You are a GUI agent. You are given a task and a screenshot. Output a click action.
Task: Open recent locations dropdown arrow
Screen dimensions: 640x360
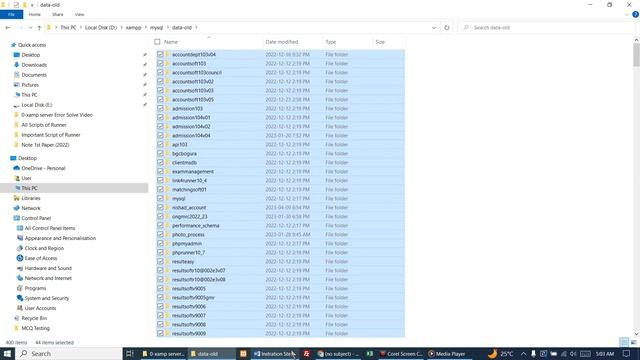[x=31, y=28]
